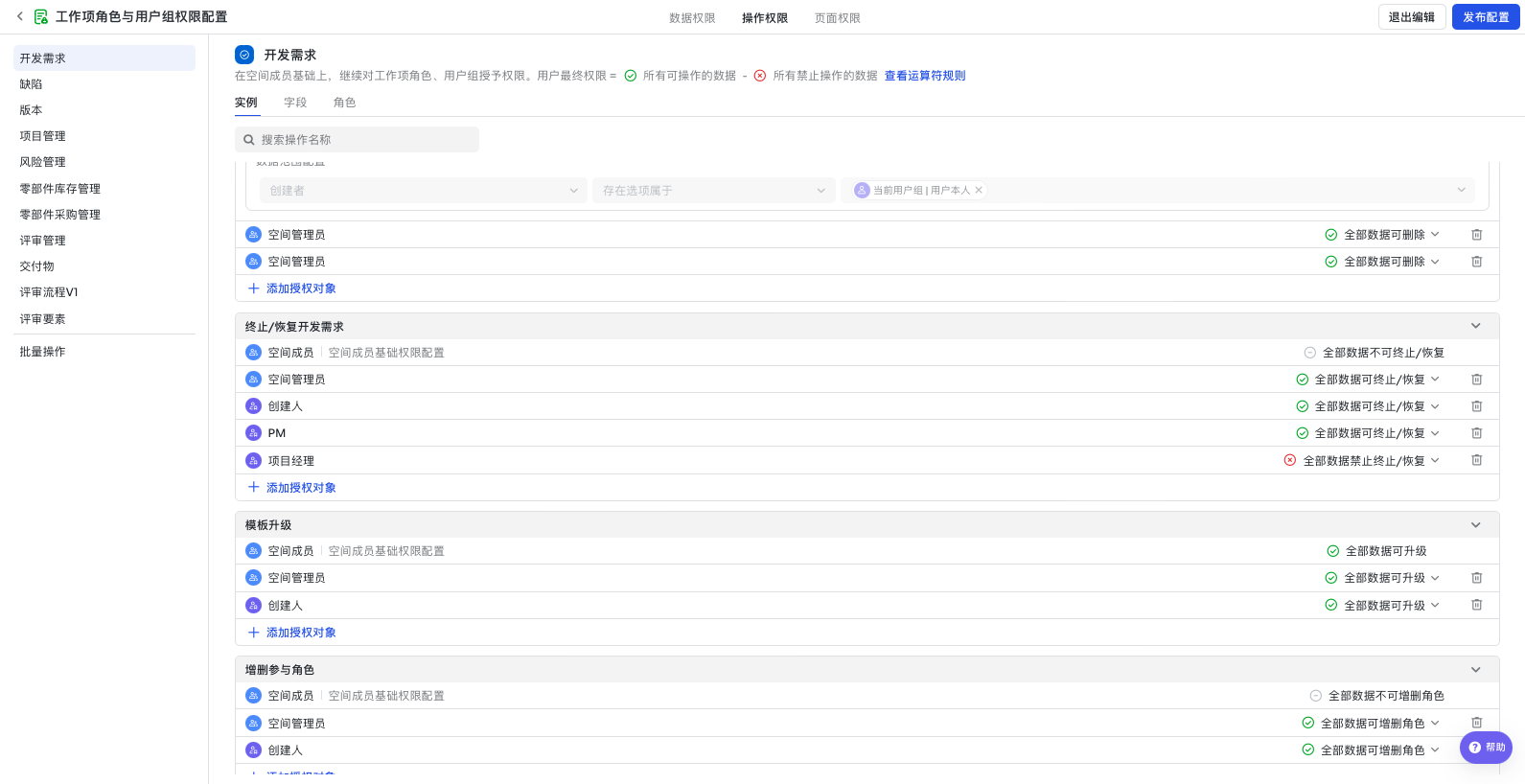Open 零部件库存管理 in the sidebar
1525x784 pixels.
(104, 189)
